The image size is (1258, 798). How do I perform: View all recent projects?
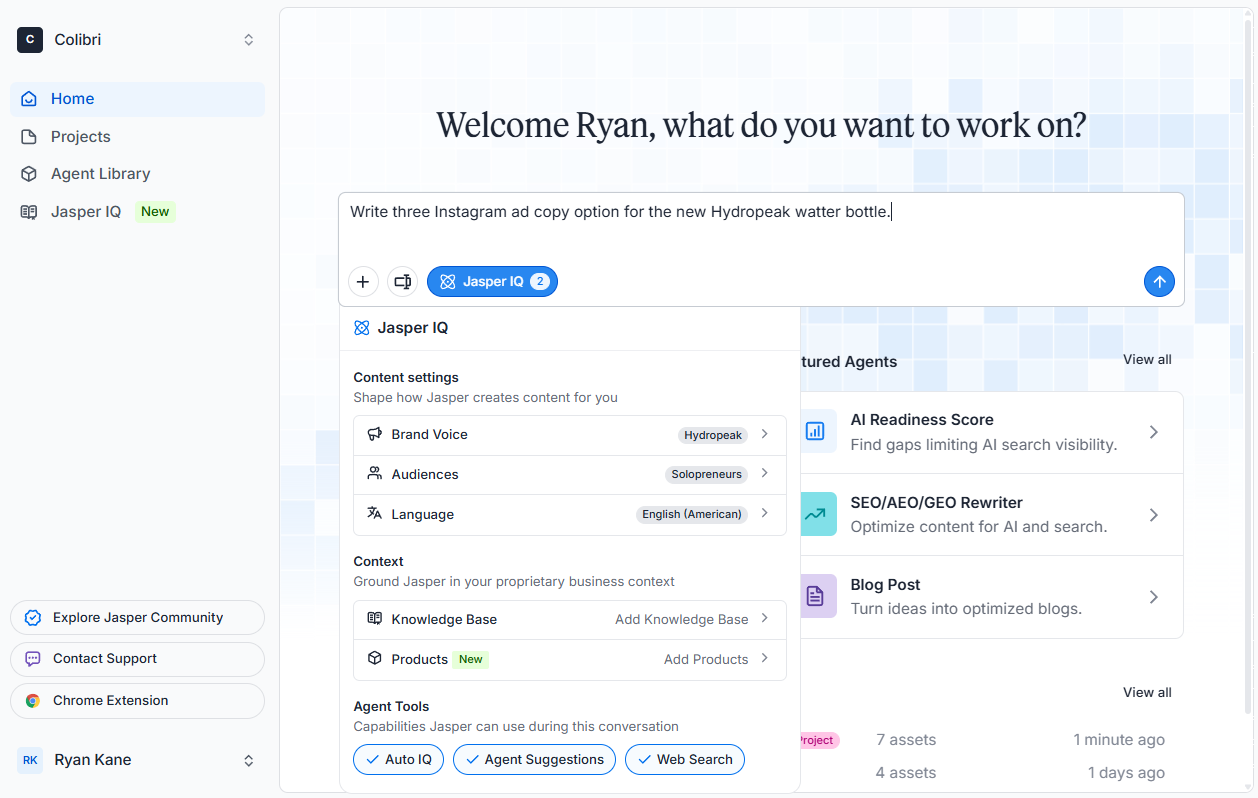pyautogui.click(x=1147, y=692)
